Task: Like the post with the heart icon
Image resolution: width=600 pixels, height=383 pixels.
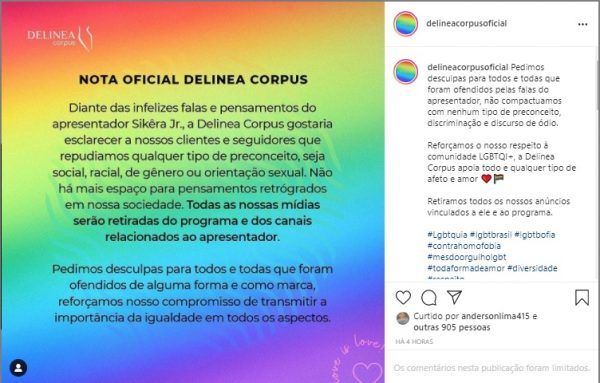Action: click(403, 297)
